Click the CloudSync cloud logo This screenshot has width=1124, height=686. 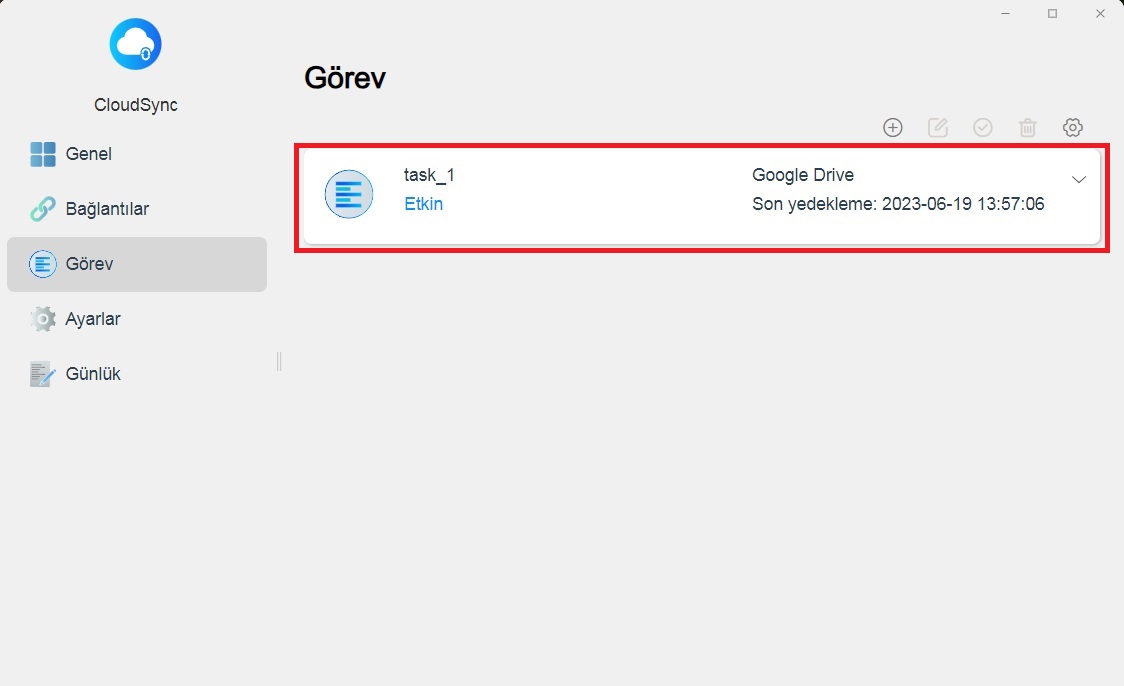[x=135, y=45]
